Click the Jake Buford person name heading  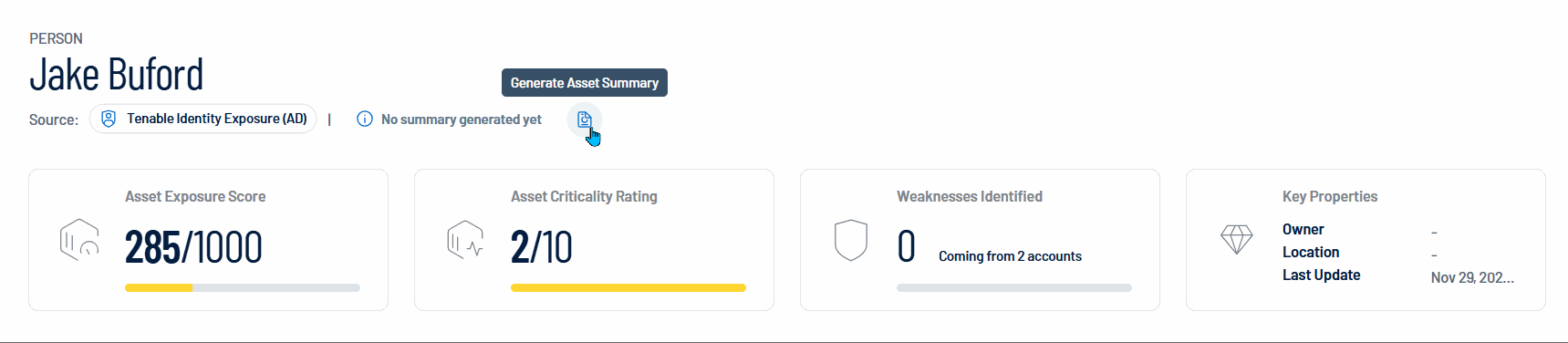117,75
